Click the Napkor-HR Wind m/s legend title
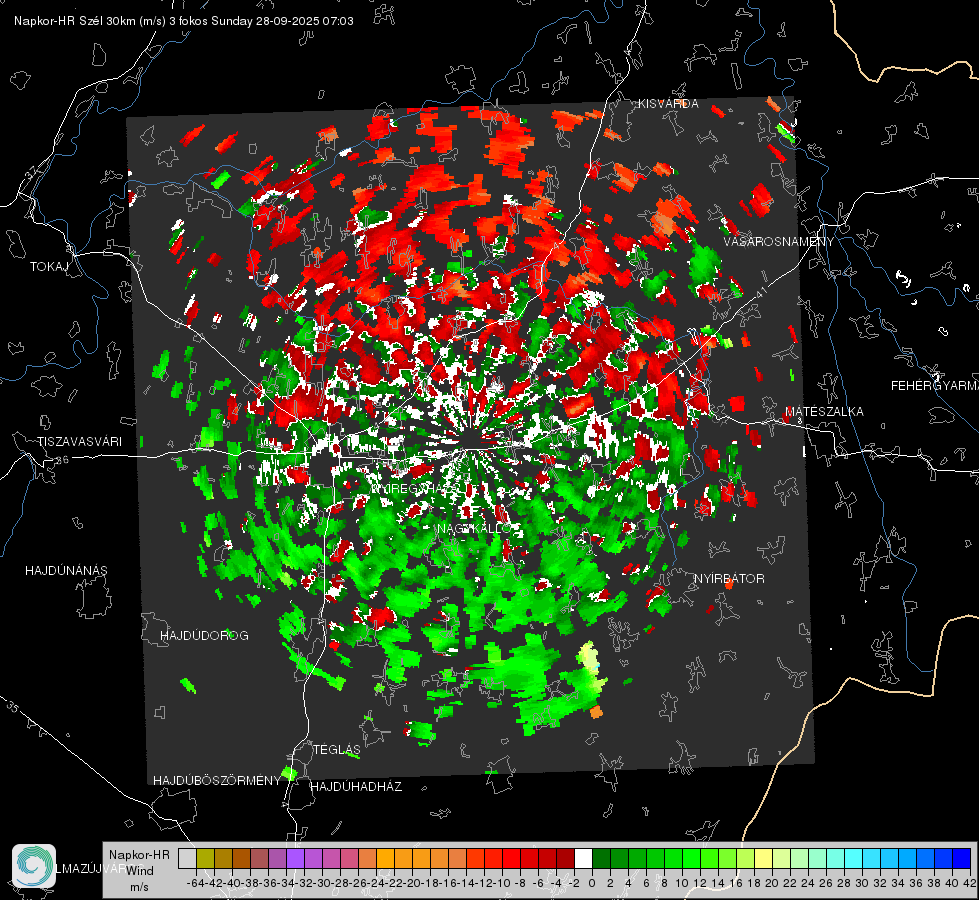 [x=139, y=871]
